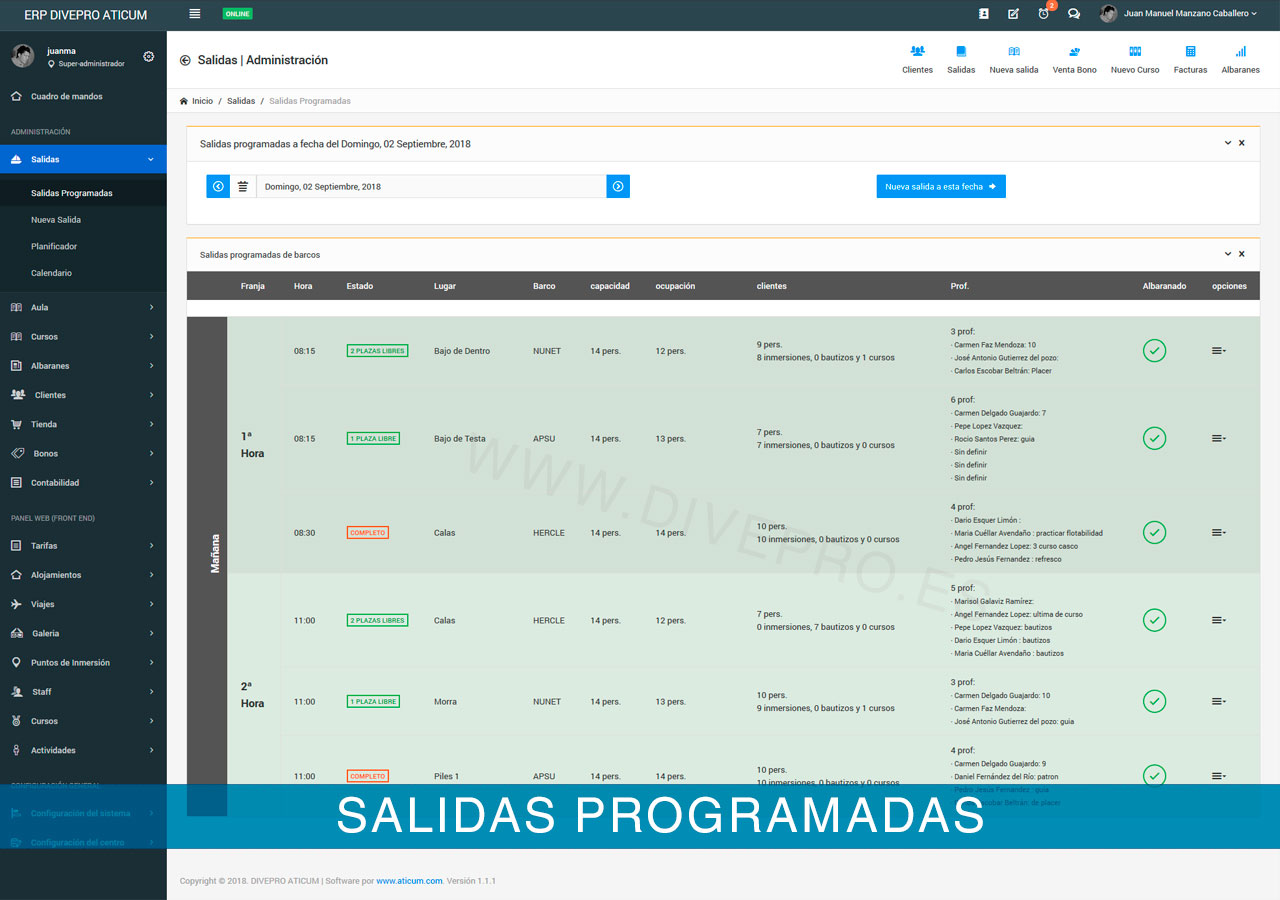
Task: Expand Contabilidad sidebar menu
Action: (83, 482)
